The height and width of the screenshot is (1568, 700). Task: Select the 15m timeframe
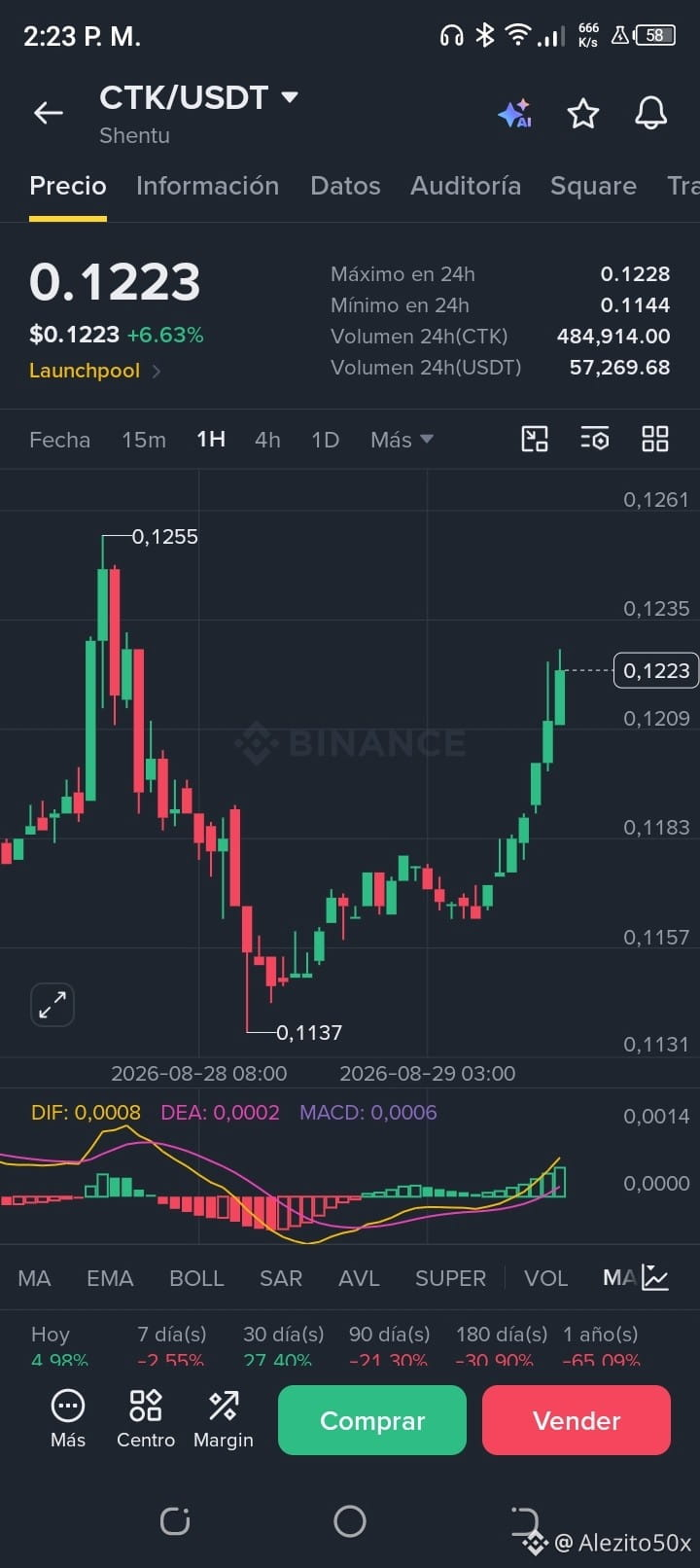144,440
